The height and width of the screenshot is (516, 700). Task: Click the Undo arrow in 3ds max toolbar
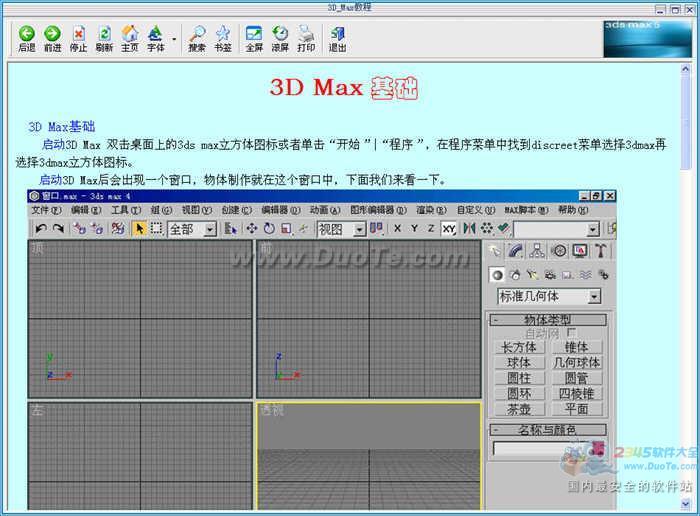click(x=41, y=229)
